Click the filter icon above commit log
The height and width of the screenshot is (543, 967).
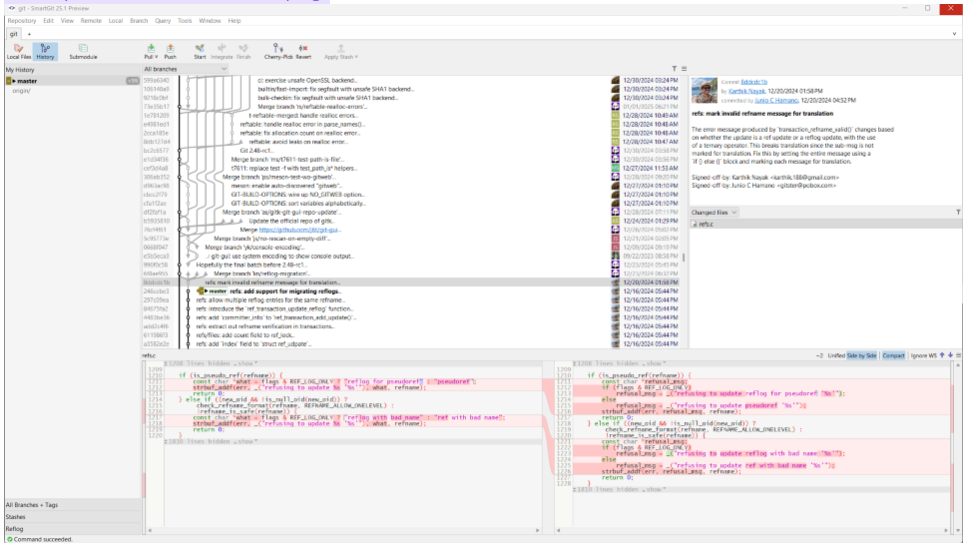674,69
